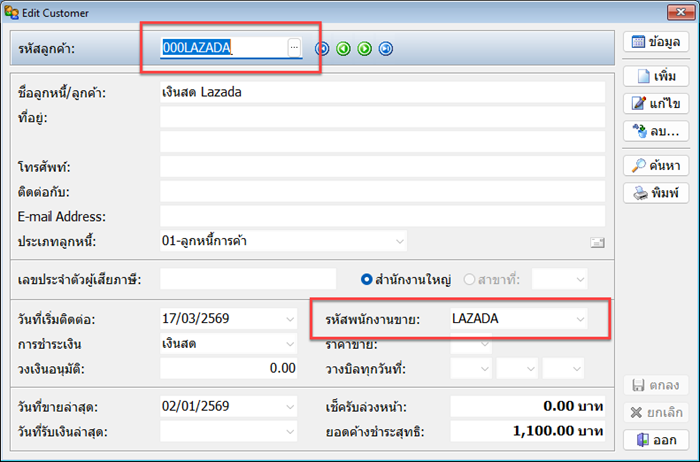The height and width of the screenshot is (462, 700).
Task: Go to the previous customer record
Action: coord(343,48)
